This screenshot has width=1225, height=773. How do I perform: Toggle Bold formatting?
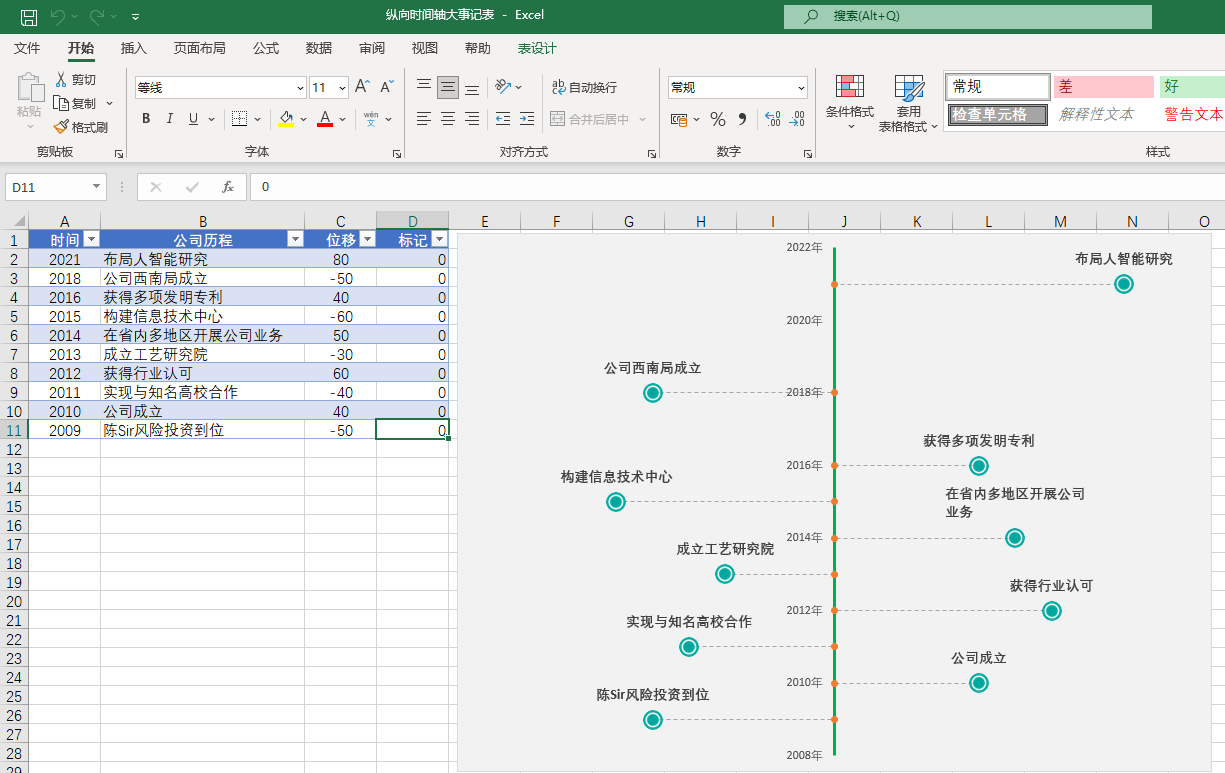point(146,119)
